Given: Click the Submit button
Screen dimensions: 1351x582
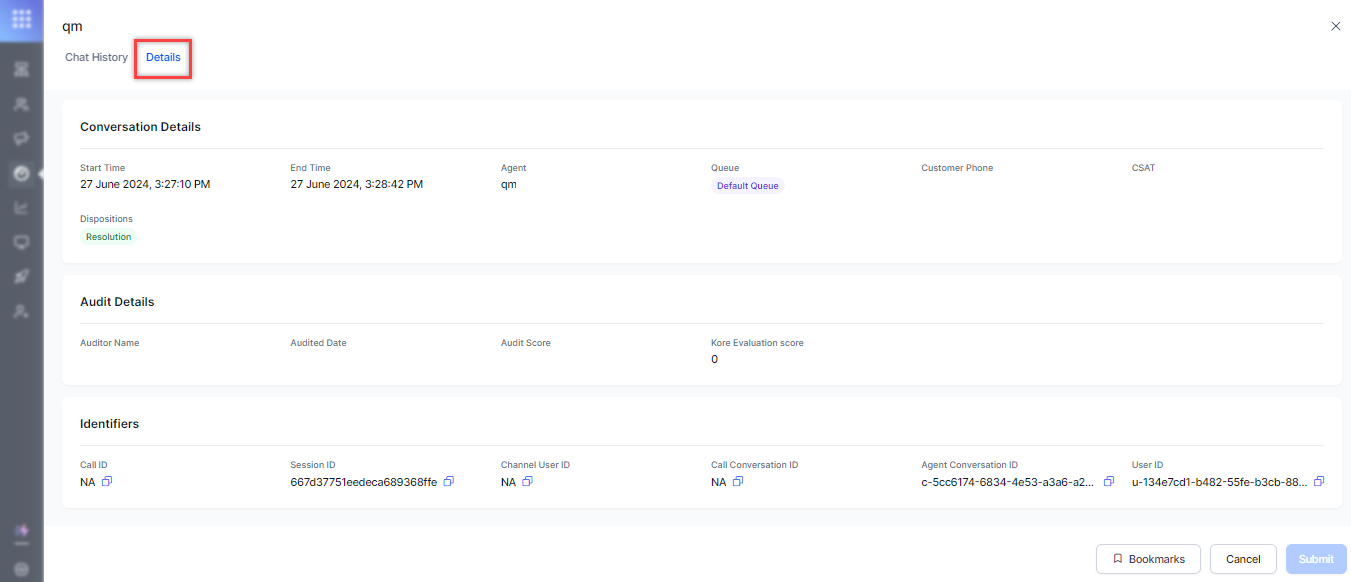Looking at the screenshot, I should [1316, 559].
